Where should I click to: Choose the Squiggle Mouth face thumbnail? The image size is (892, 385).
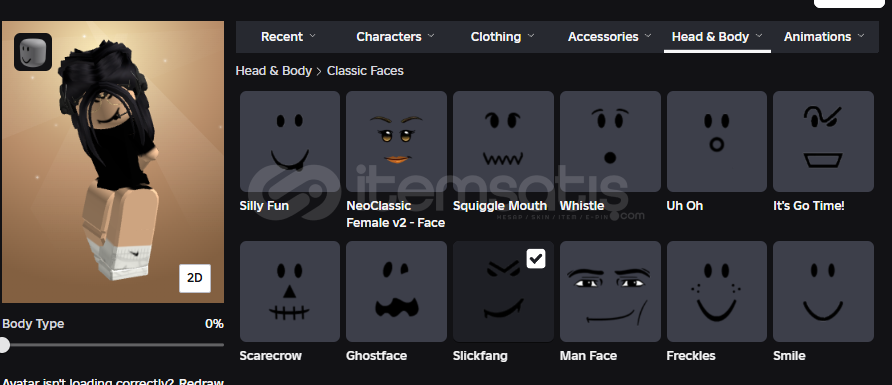[503, 142]
